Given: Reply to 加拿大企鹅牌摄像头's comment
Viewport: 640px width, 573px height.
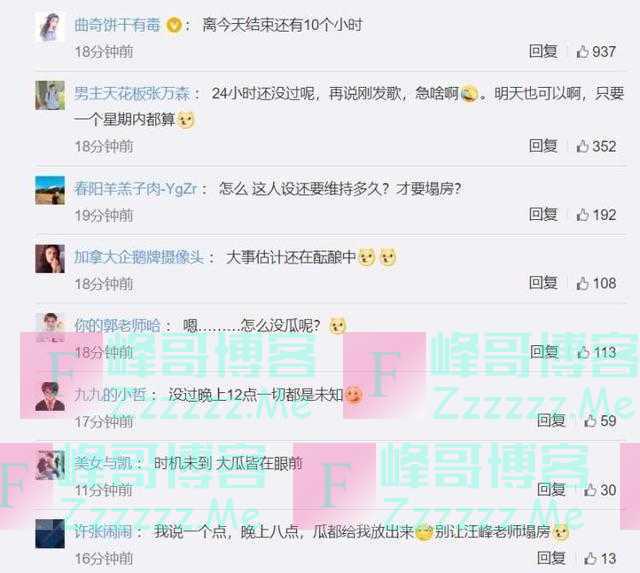Looking at the screenshot, I should [x=543, y=283].
